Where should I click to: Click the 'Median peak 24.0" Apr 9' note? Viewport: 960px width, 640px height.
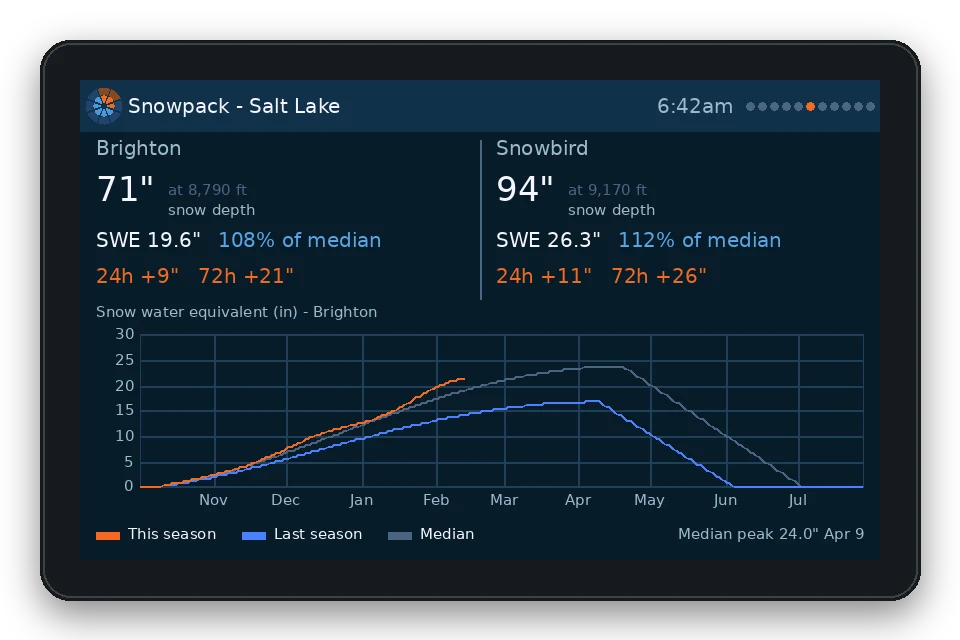click(771, 534)
